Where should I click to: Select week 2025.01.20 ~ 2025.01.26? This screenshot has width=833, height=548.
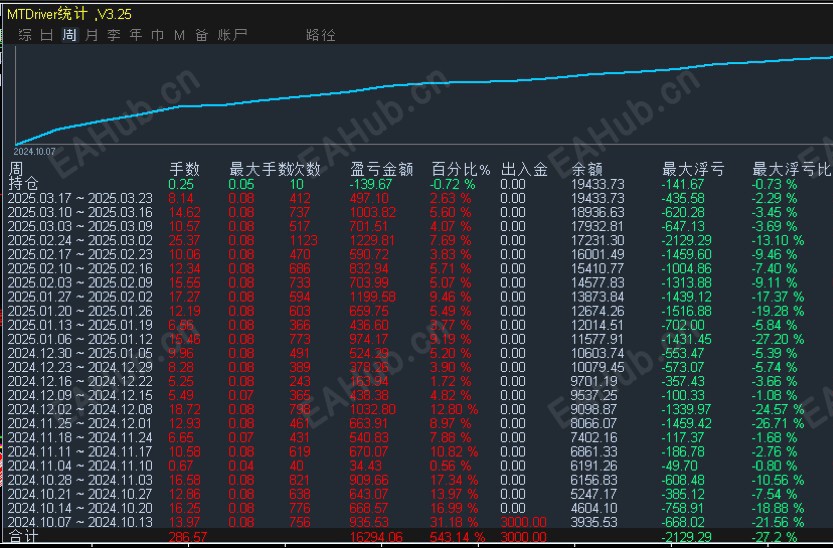coord(80,311)
